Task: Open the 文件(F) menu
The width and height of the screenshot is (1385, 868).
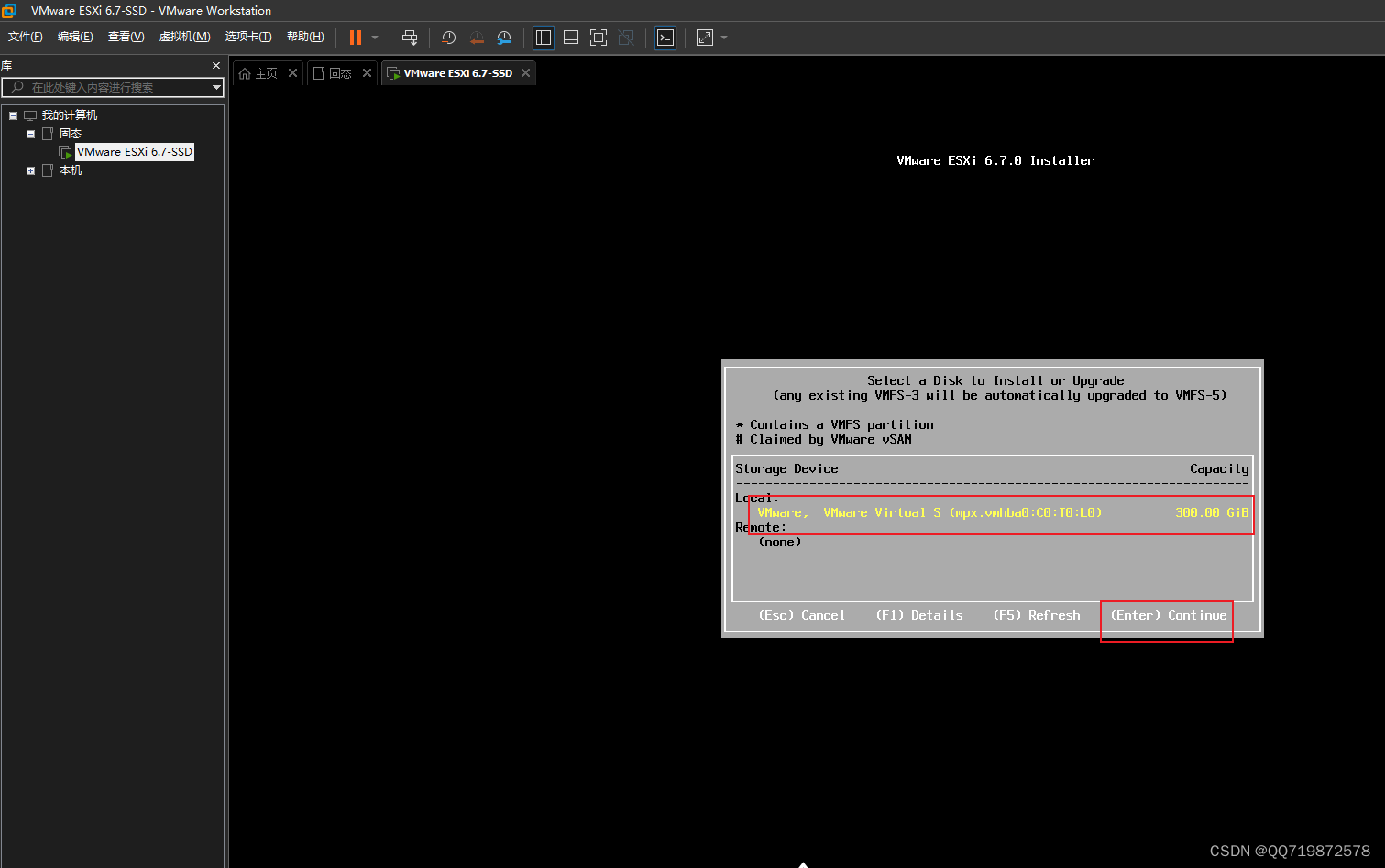Action: [x=25, y=37]
